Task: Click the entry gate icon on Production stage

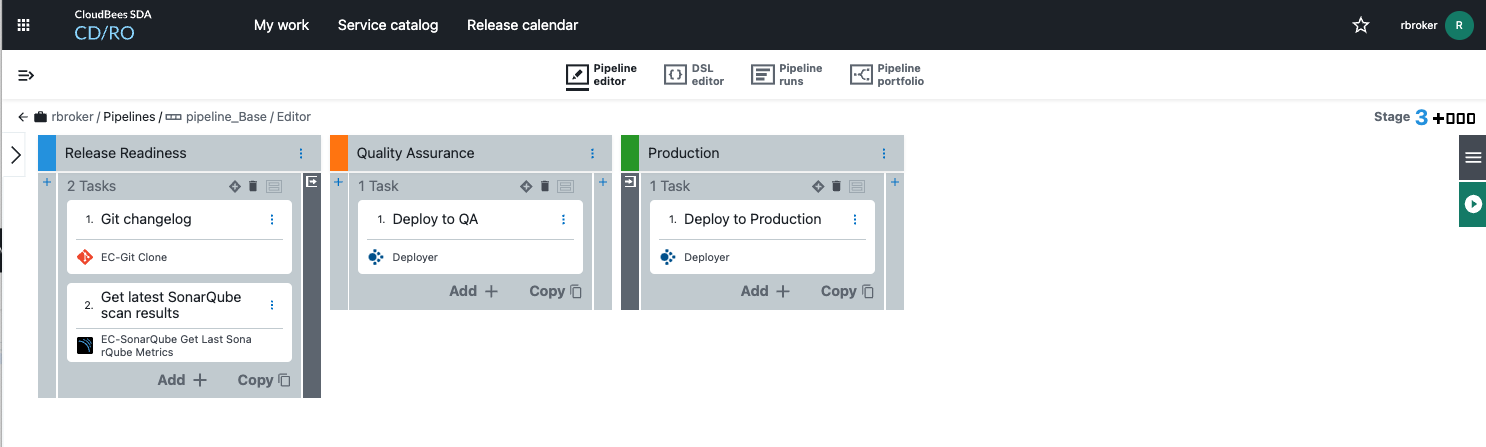Action: (630, 182)
